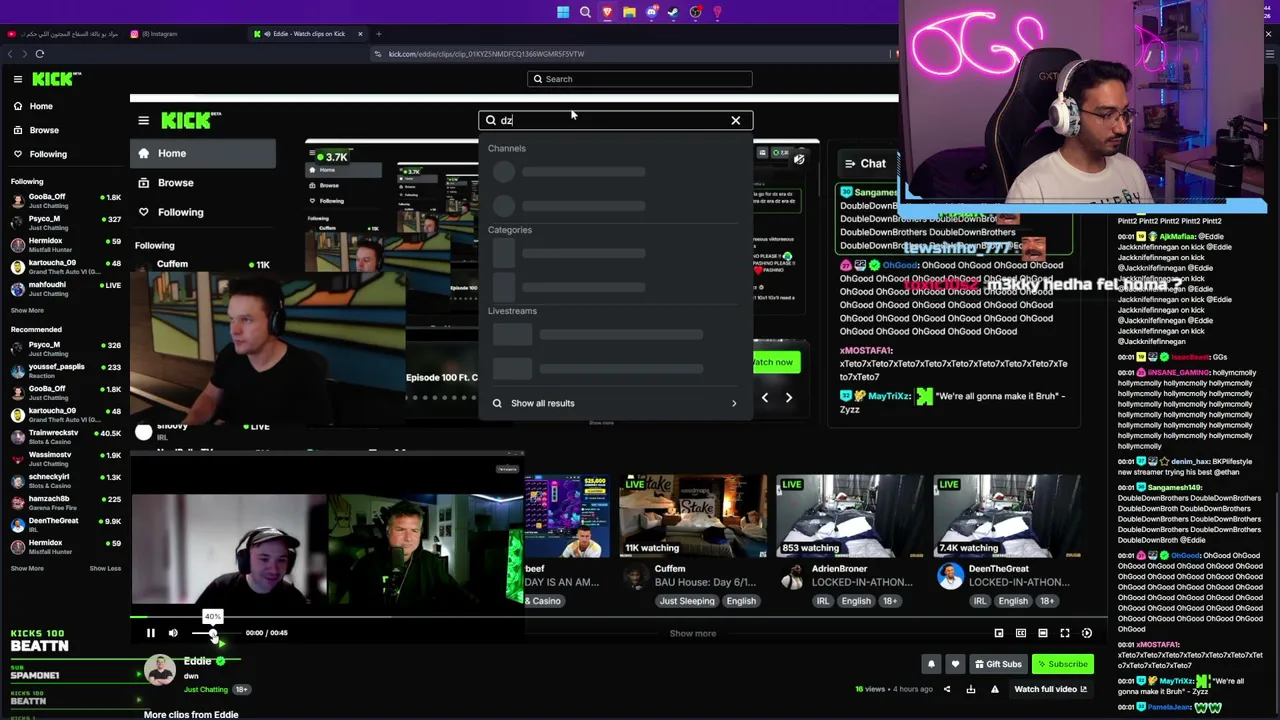Toggle picture-in-picture for the clip player
Viewport: 1280px width, 720px height.
pos(999,633)
